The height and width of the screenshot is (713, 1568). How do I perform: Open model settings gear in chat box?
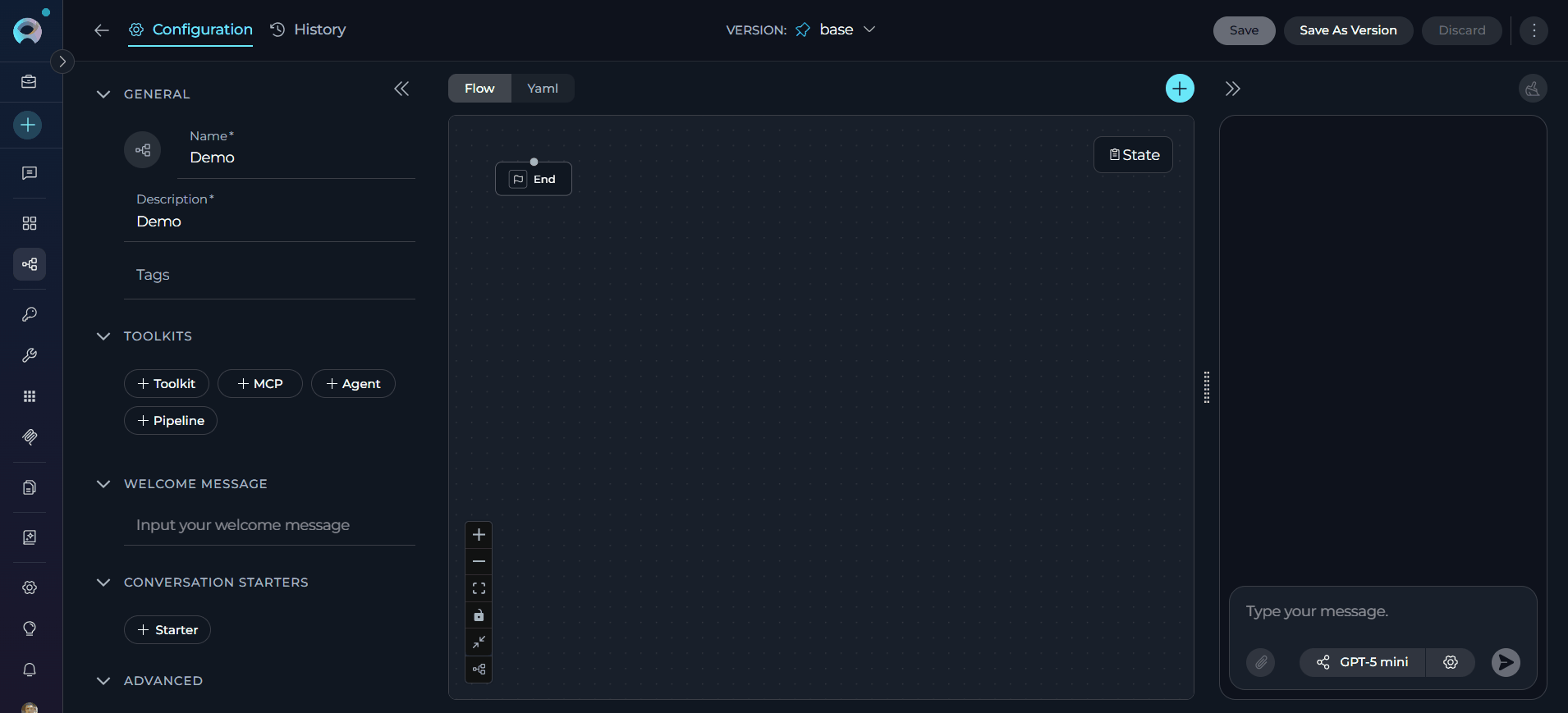point(1451,662)
